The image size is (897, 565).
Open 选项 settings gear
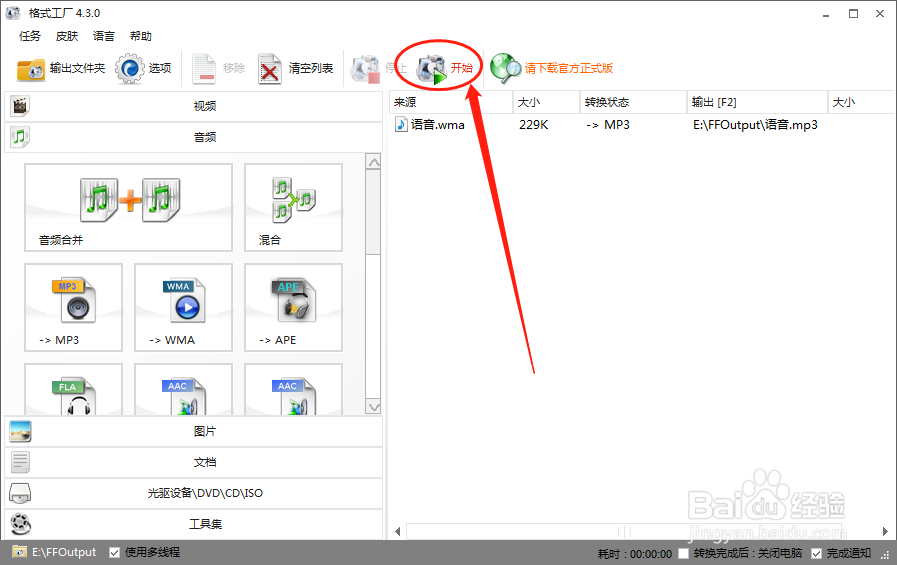coord(143,69)
